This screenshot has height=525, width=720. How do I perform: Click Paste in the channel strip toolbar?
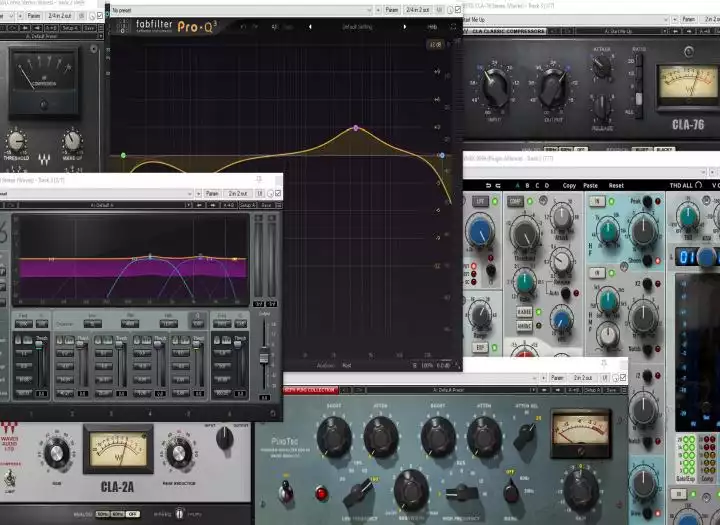pos(591,186)
